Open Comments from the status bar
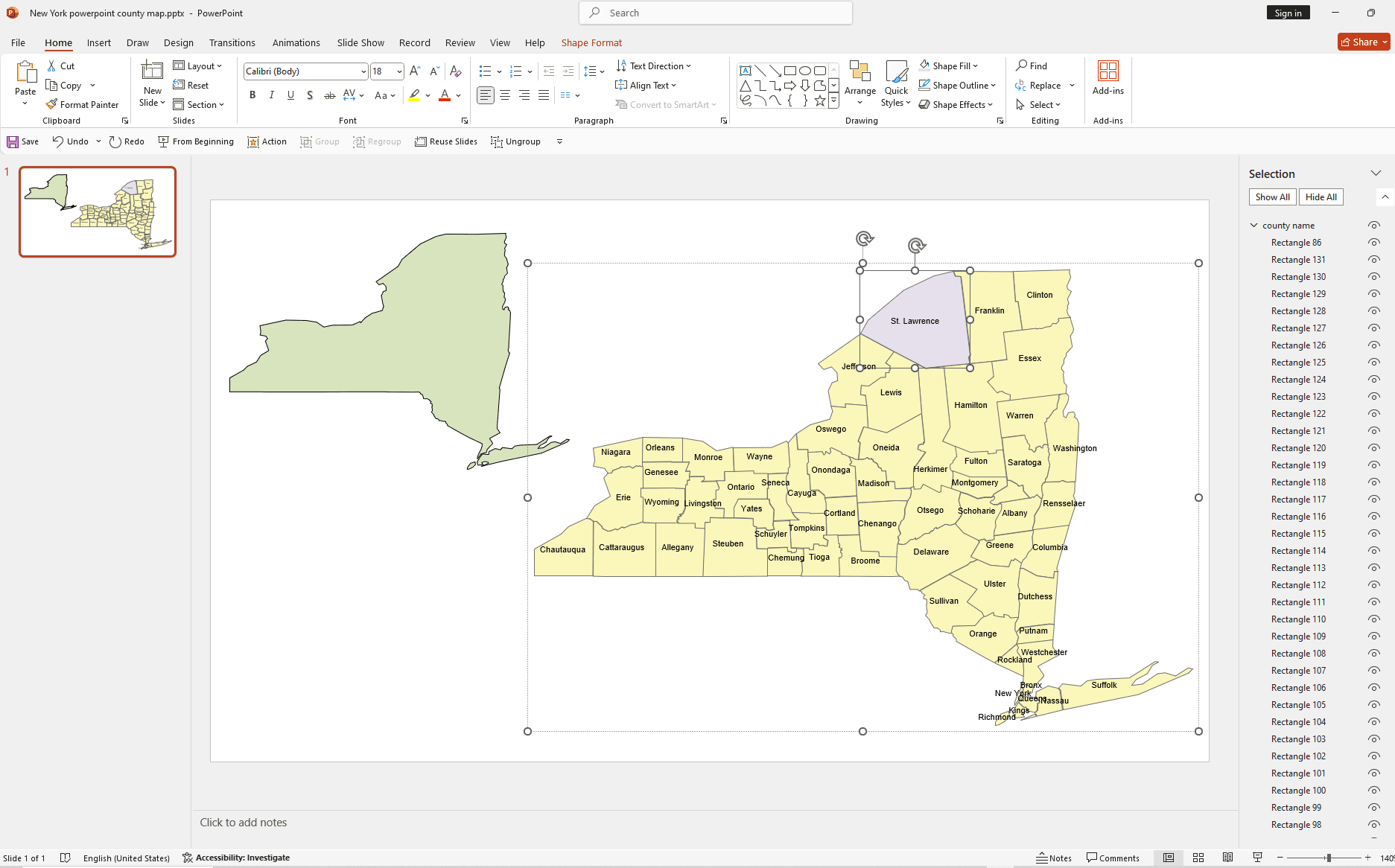This screenshot has height=868, width=1395. (1113, 858)
